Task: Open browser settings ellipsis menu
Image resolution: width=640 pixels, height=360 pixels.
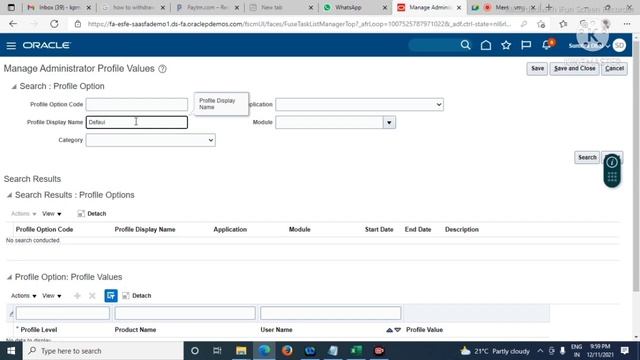Action: pyautogui.click(x=627, y=24)
